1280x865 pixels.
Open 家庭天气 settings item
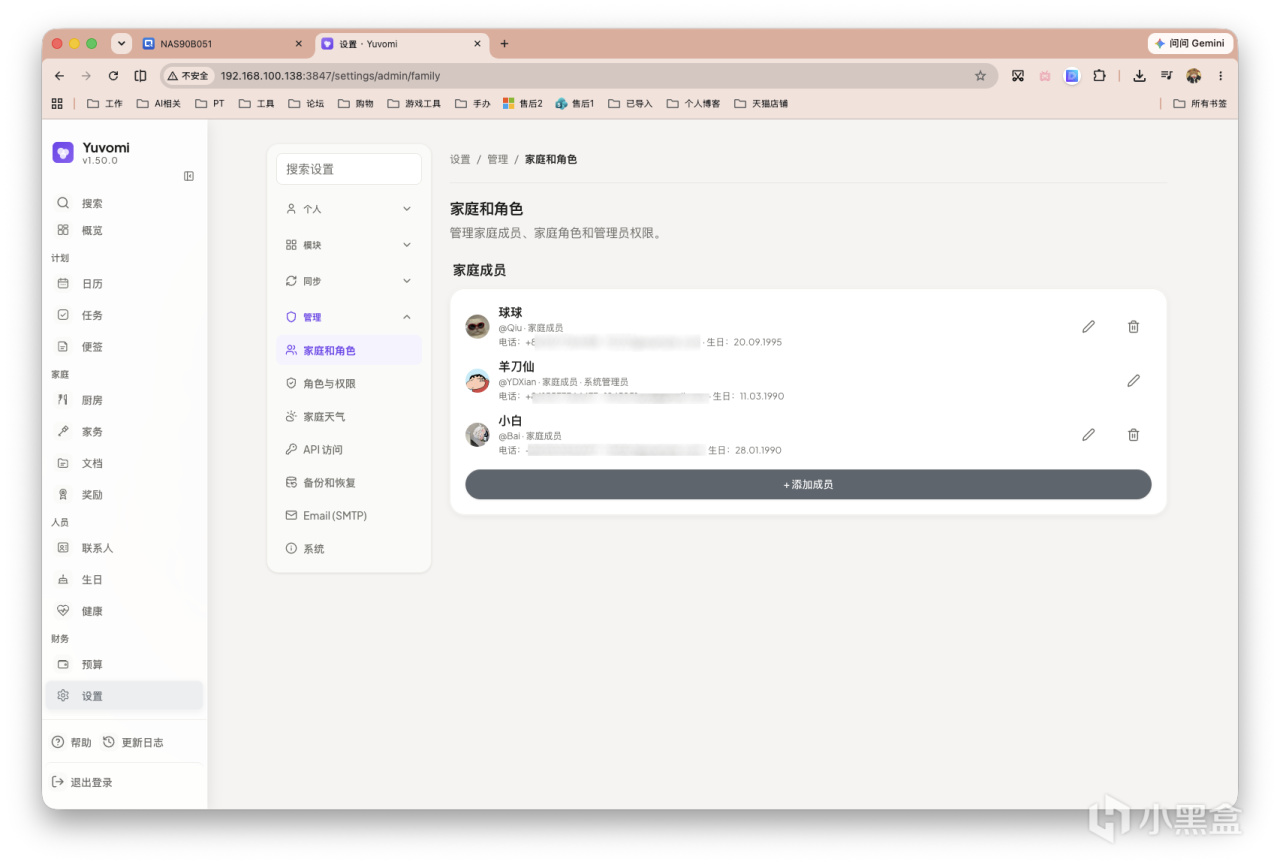pyautogui.click(x=348, y=417)
